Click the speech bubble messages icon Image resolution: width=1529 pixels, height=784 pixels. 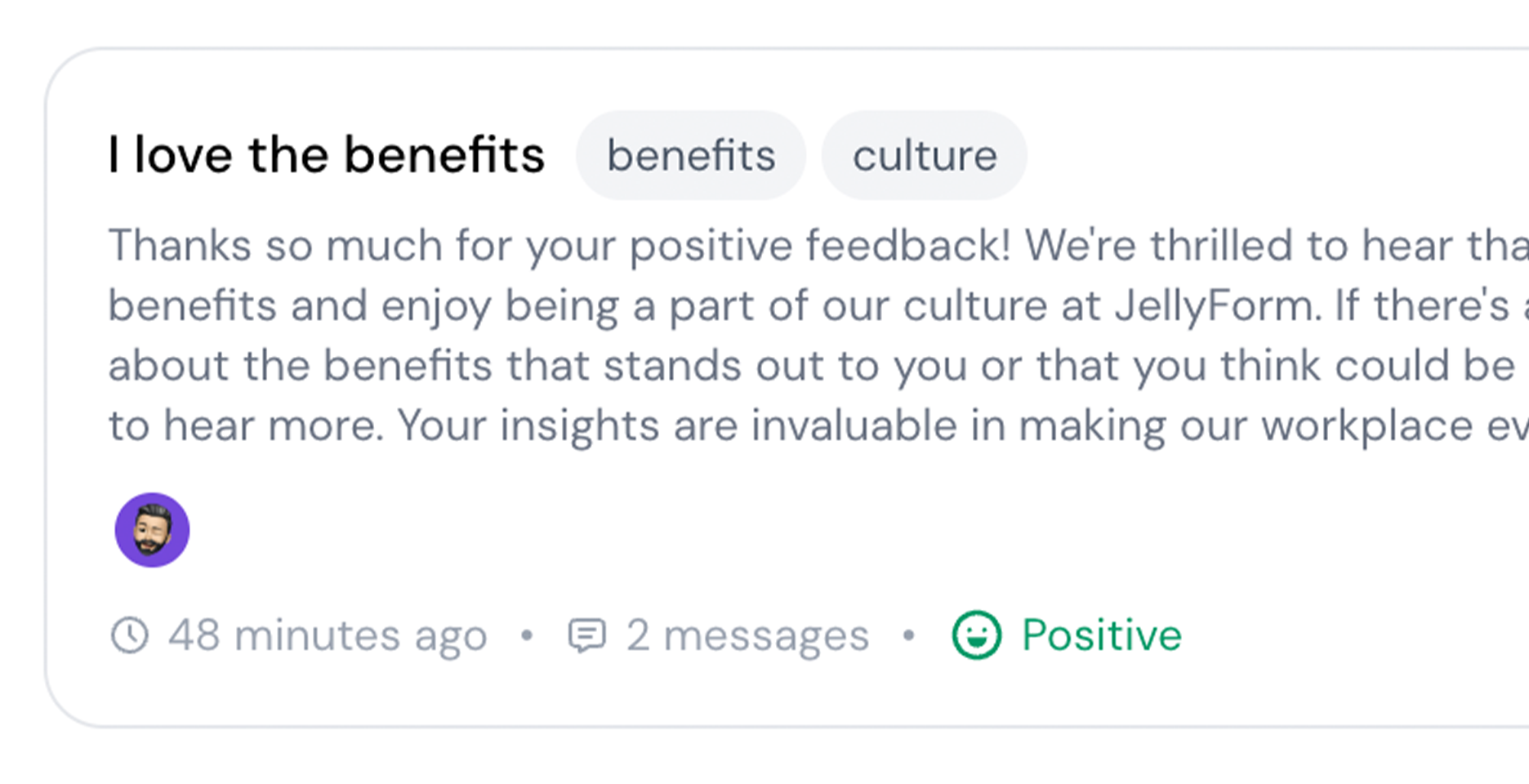point(586,635)
